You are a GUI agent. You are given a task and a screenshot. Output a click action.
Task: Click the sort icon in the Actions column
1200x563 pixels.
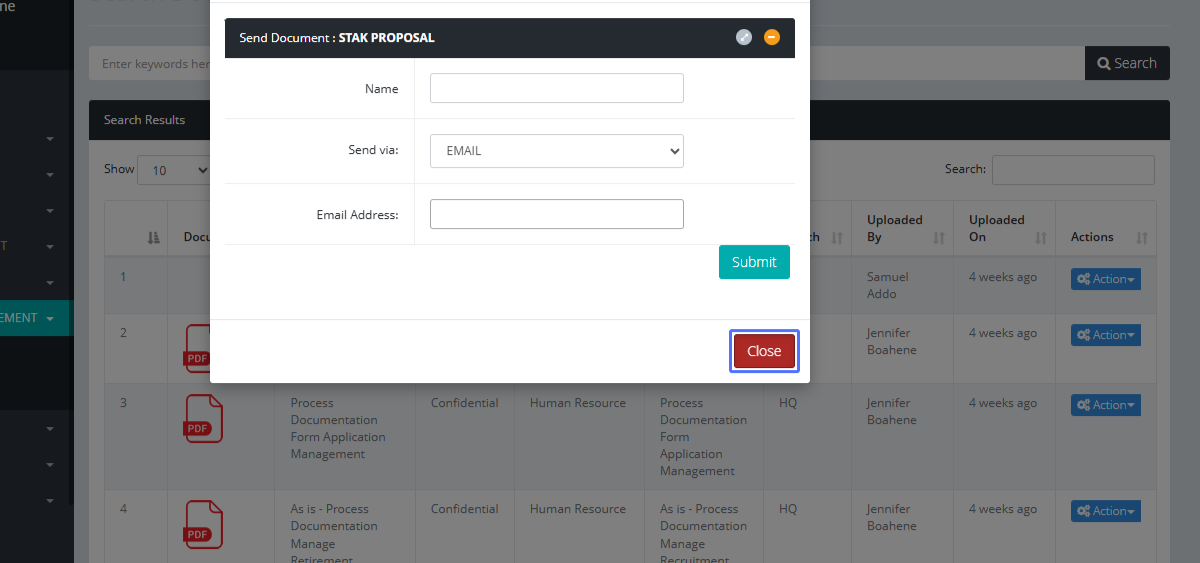pyautogui.click(x=1141, y=238)
